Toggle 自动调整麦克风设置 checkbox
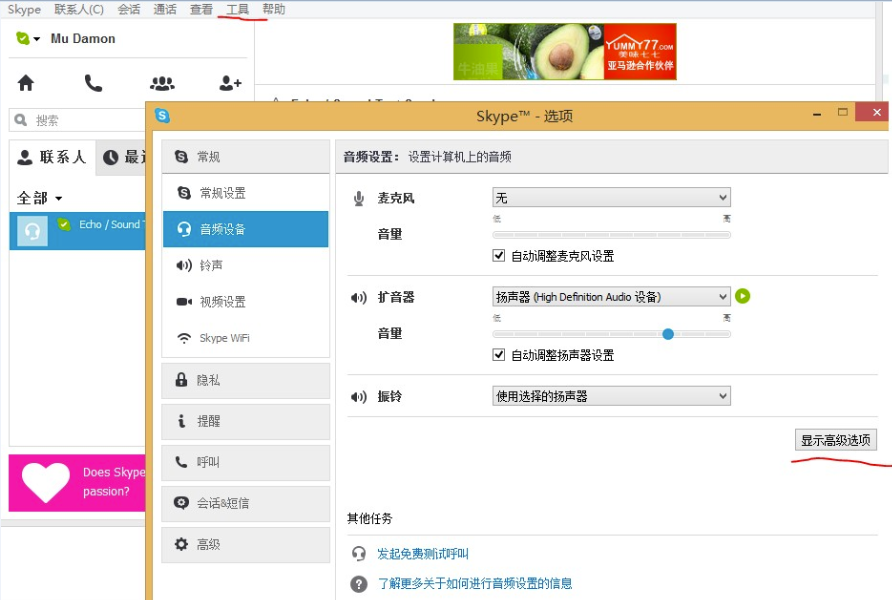 click(x=499, y=255)
